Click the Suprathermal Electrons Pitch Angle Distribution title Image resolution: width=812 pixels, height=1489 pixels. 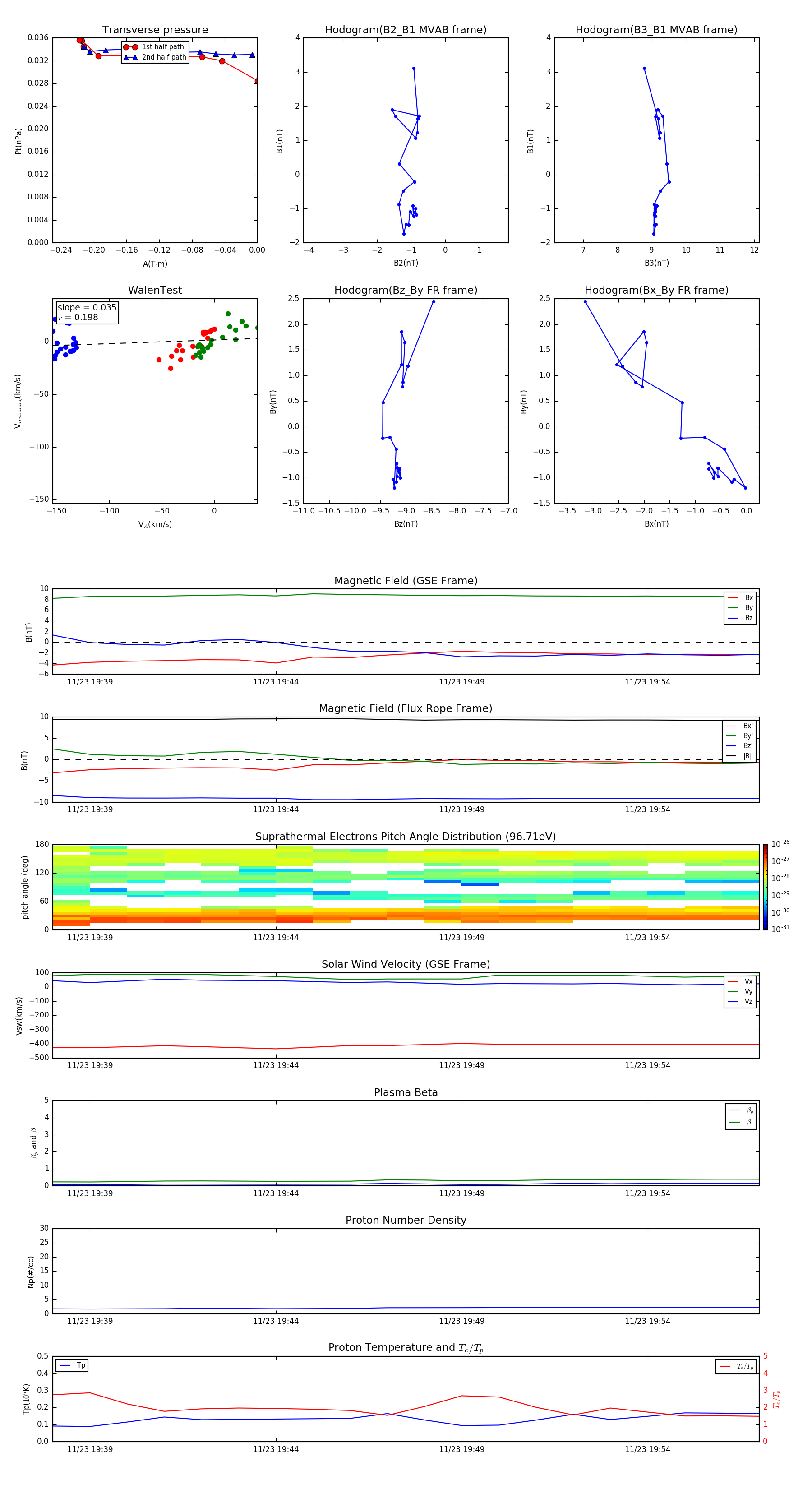coord(406,837)
